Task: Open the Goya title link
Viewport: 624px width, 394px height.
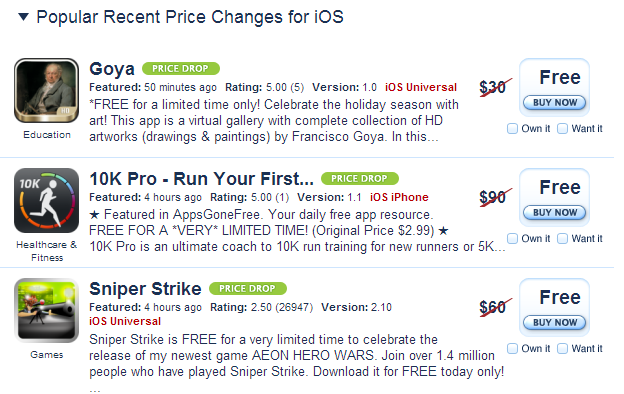Action: pos(112,69)
